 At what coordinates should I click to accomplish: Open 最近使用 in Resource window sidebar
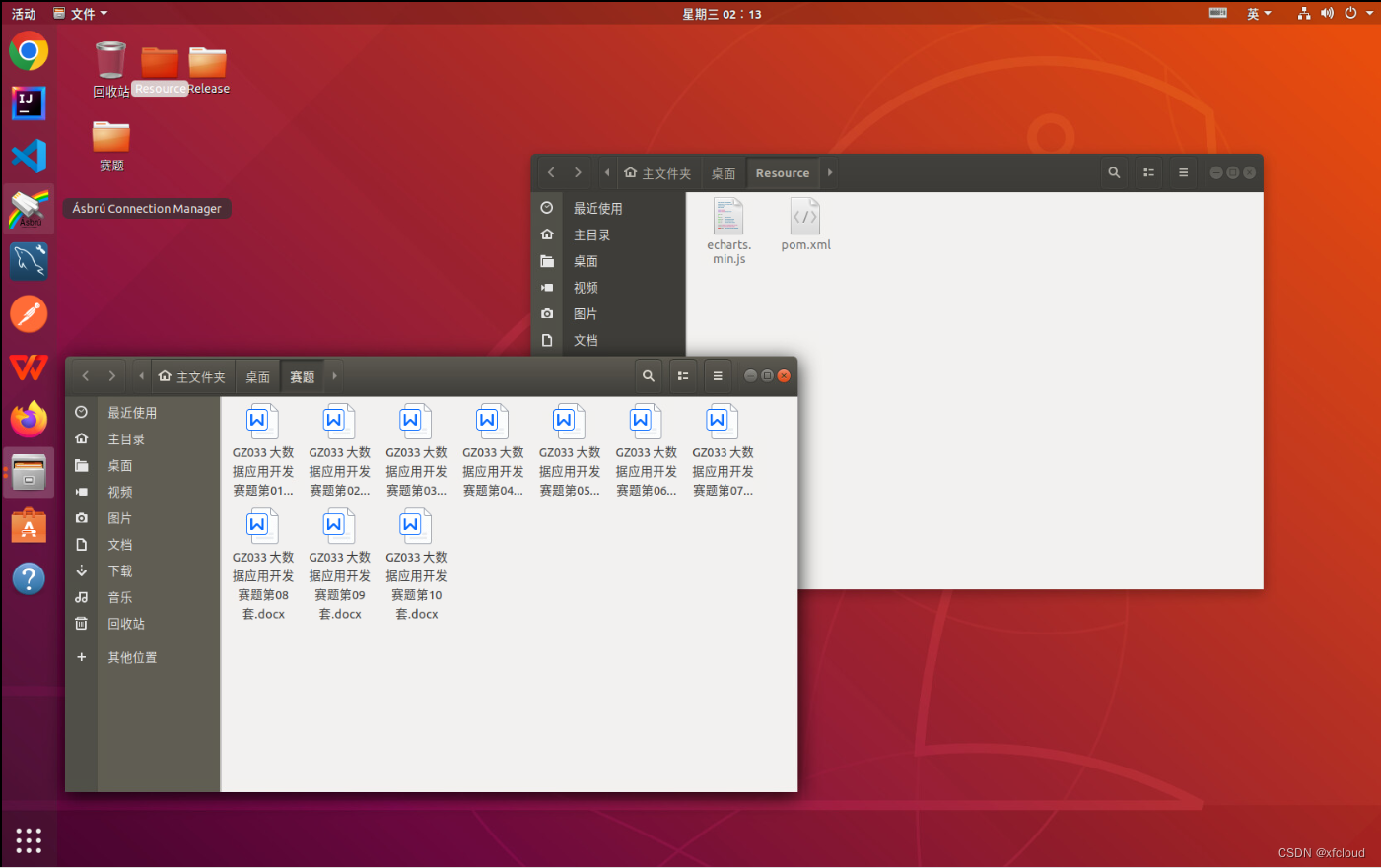pos(608,209)
